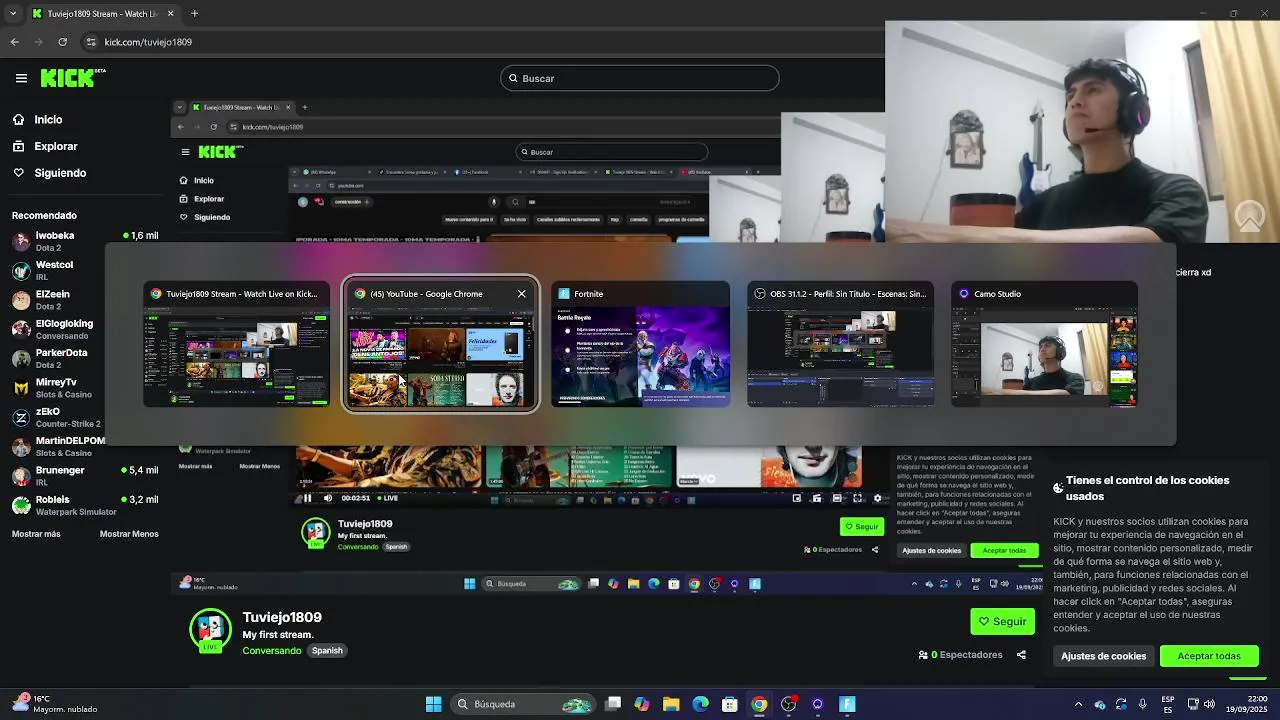Open Conversando category under main Tuviejo1809 title
This screenshot has height=720, width=1280.
(271, 651)
